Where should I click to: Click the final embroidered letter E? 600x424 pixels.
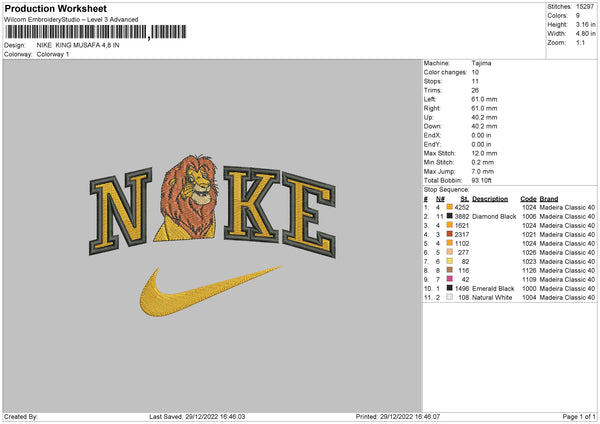tap(309, 215)
